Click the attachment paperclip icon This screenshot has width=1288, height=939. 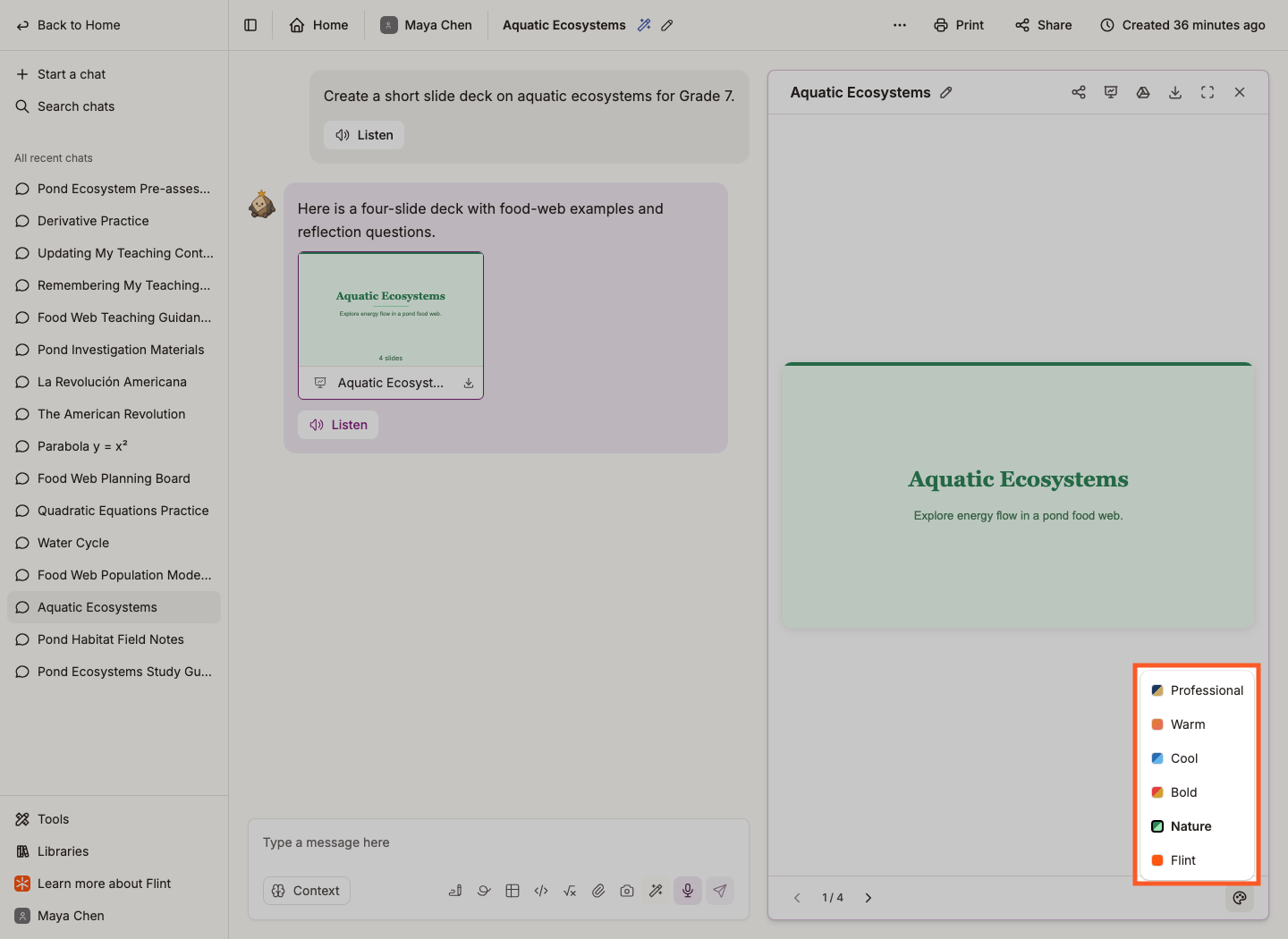pos(598,891)
